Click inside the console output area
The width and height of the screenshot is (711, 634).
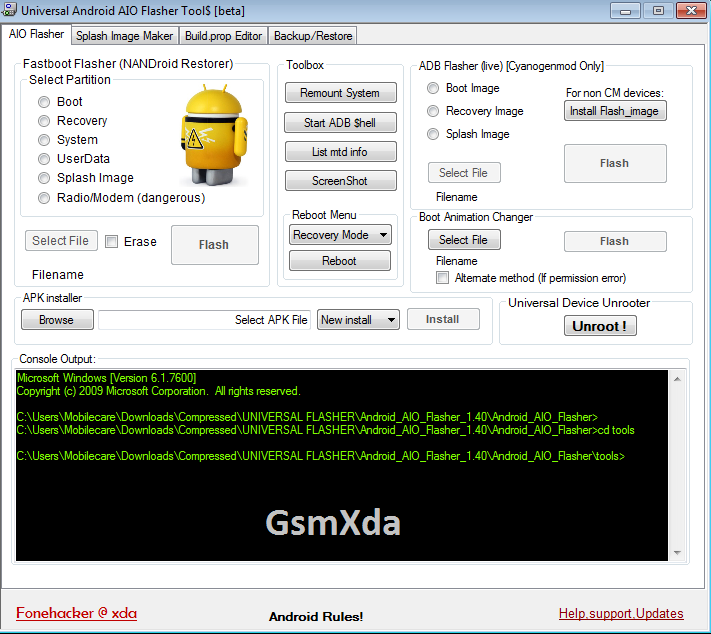point(342,466)
